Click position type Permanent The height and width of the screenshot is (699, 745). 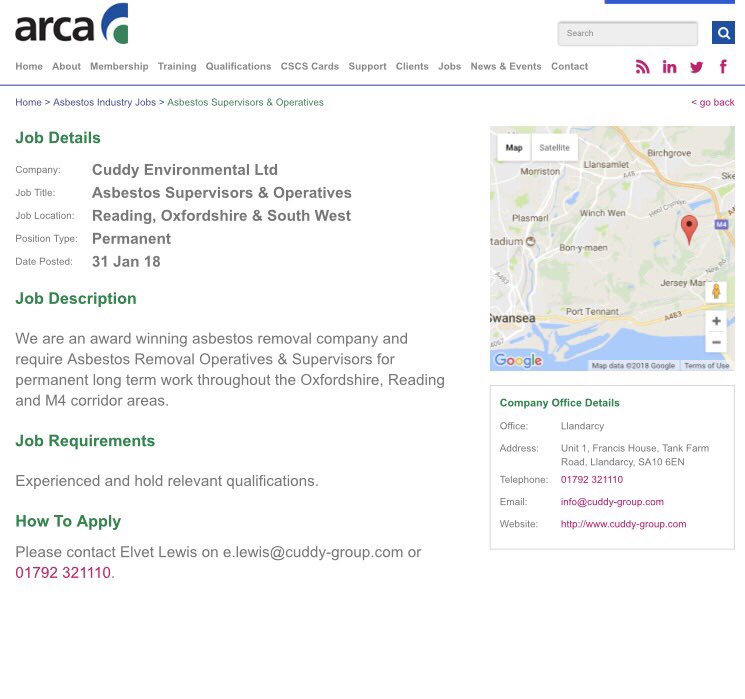click(132, 239)
